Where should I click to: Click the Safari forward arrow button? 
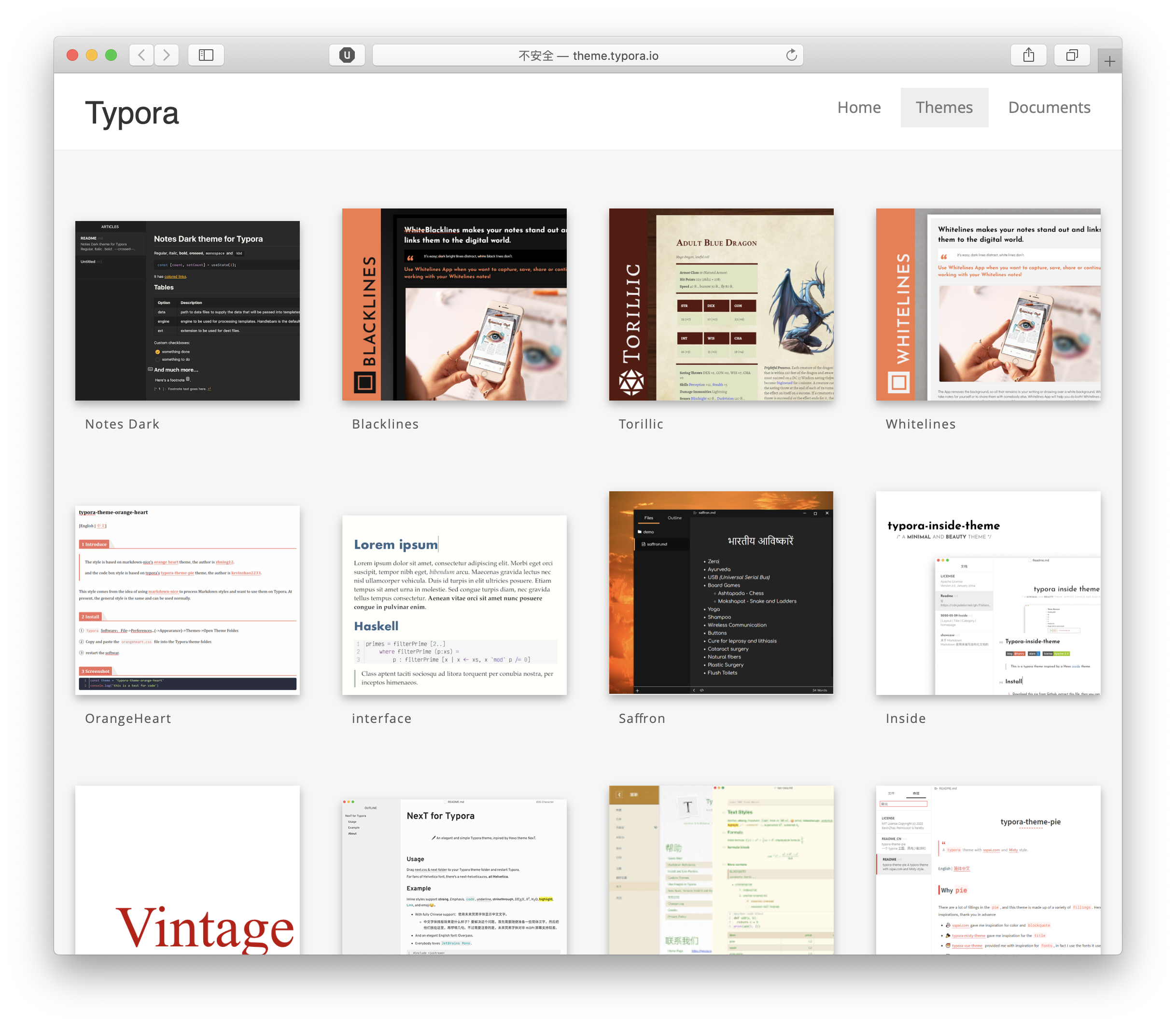click(166, 55)
